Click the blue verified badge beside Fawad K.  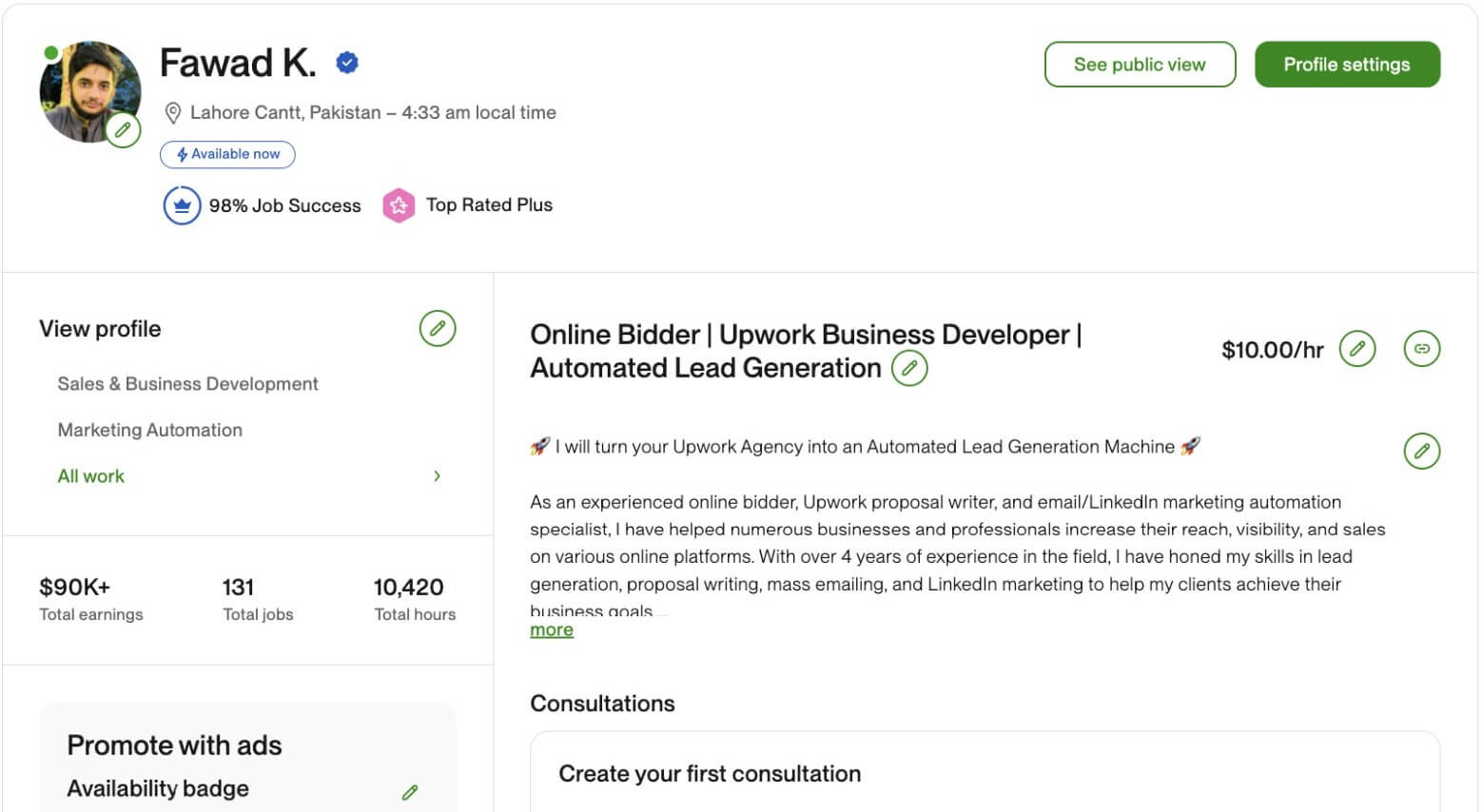coord(345,61)
